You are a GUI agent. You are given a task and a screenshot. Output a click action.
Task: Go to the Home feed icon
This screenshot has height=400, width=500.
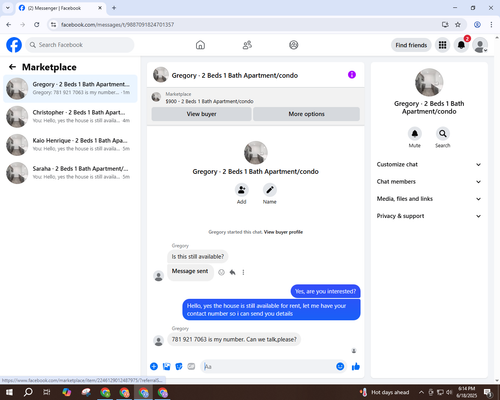200,45
